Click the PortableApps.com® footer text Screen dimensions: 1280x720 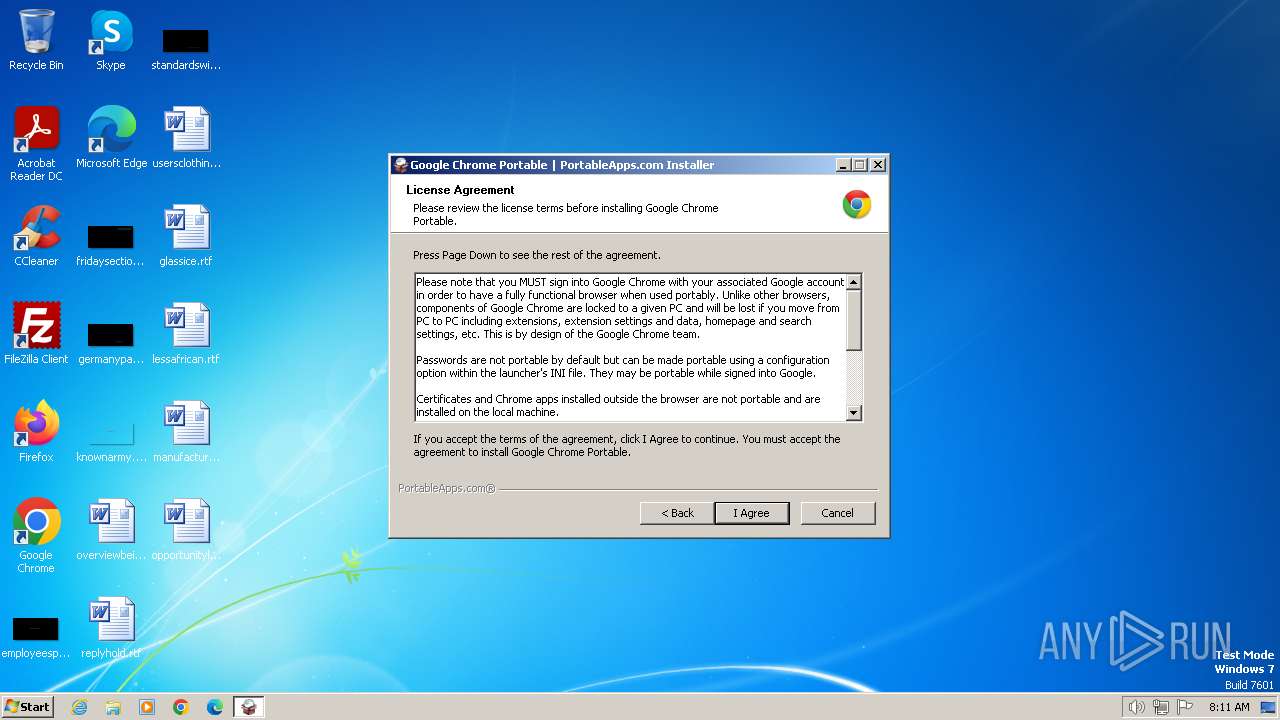coord(447,488)
